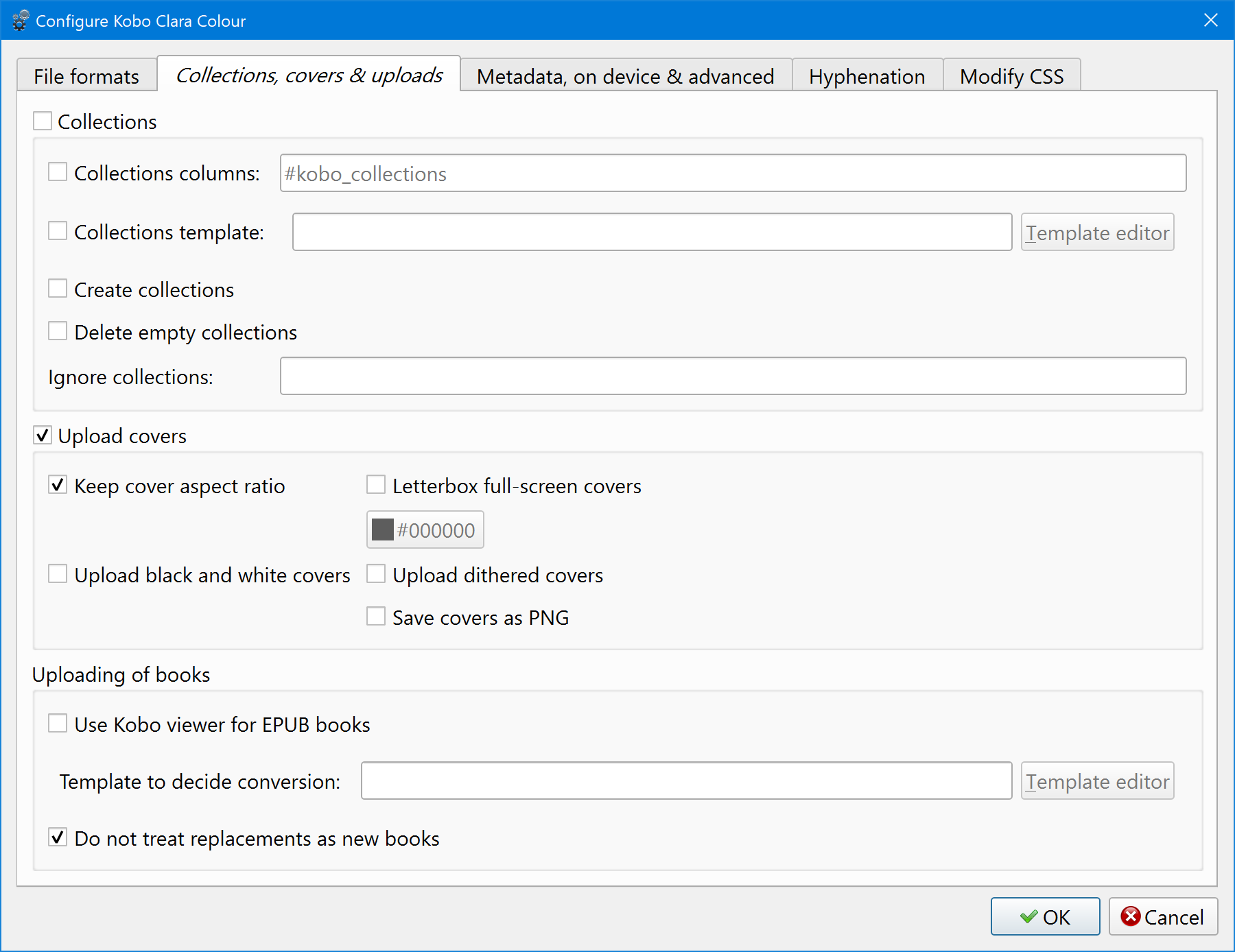Enable the Collections group checkbox
1235x952 pixels.
(43, 121)
